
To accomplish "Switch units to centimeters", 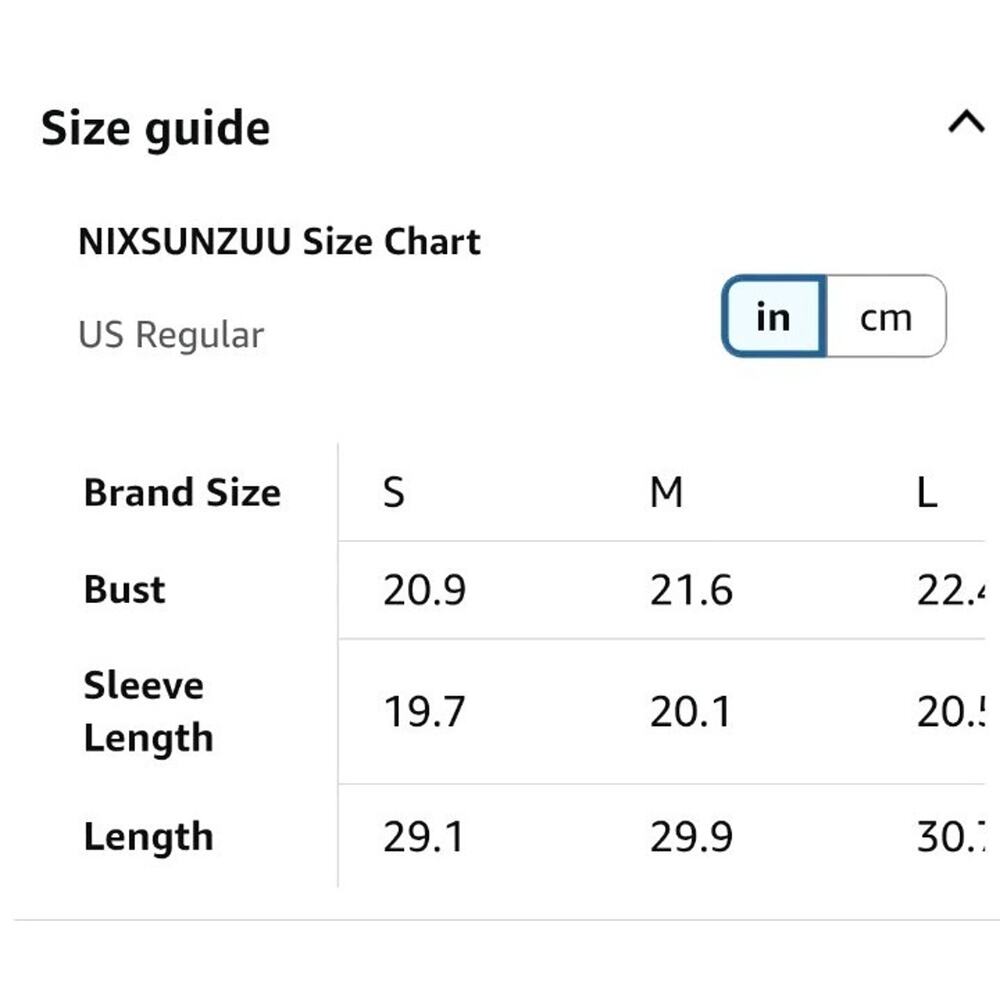I will point(886,317).
